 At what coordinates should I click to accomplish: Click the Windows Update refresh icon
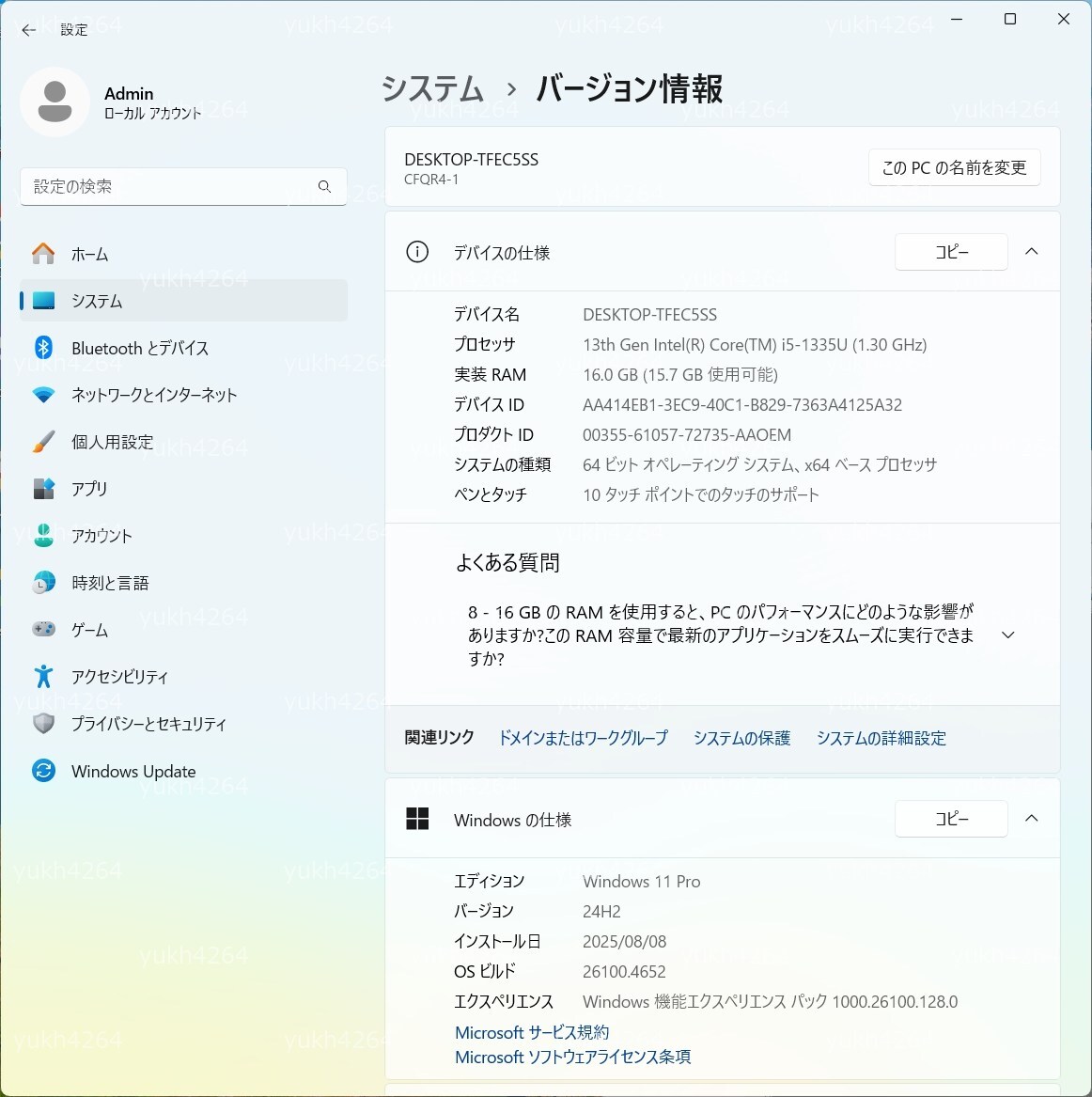43,771
